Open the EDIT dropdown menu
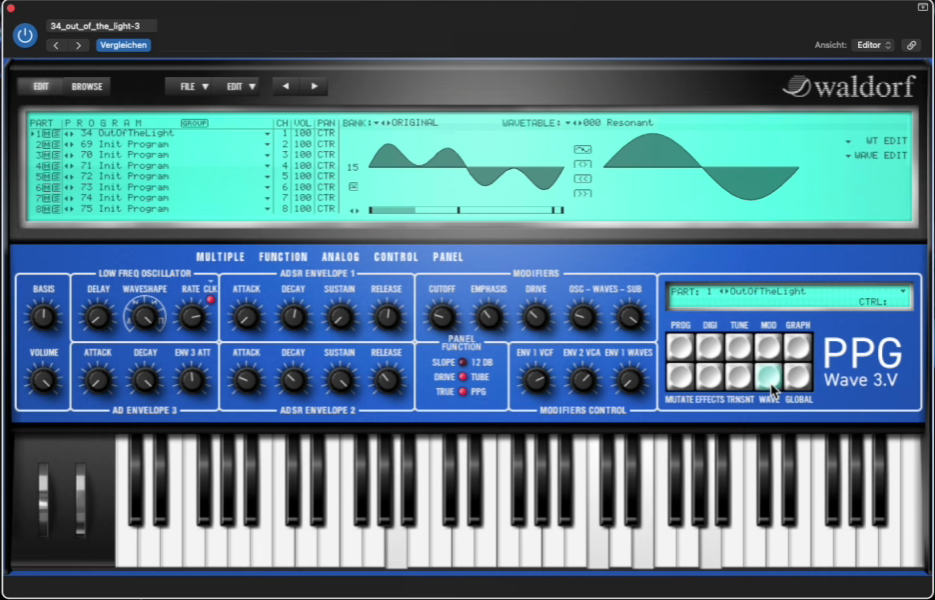Viewport: 935px width, 600px height. [x=241, y=86]
